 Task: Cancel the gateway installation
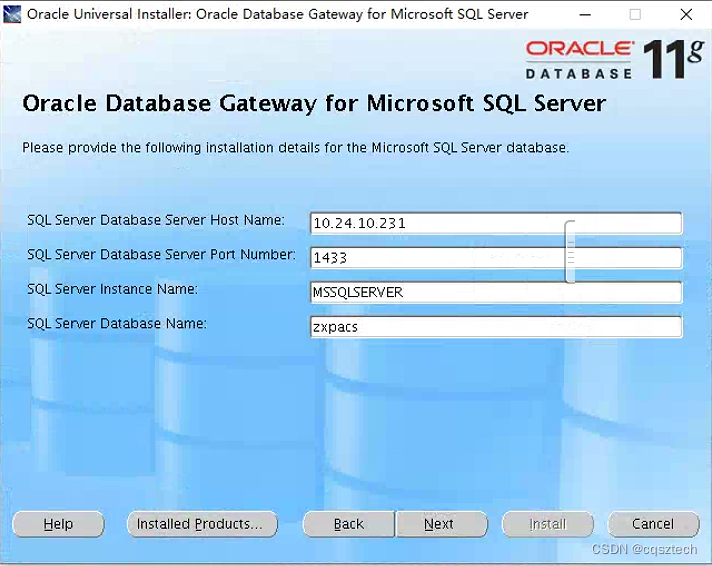coord(653,524)
